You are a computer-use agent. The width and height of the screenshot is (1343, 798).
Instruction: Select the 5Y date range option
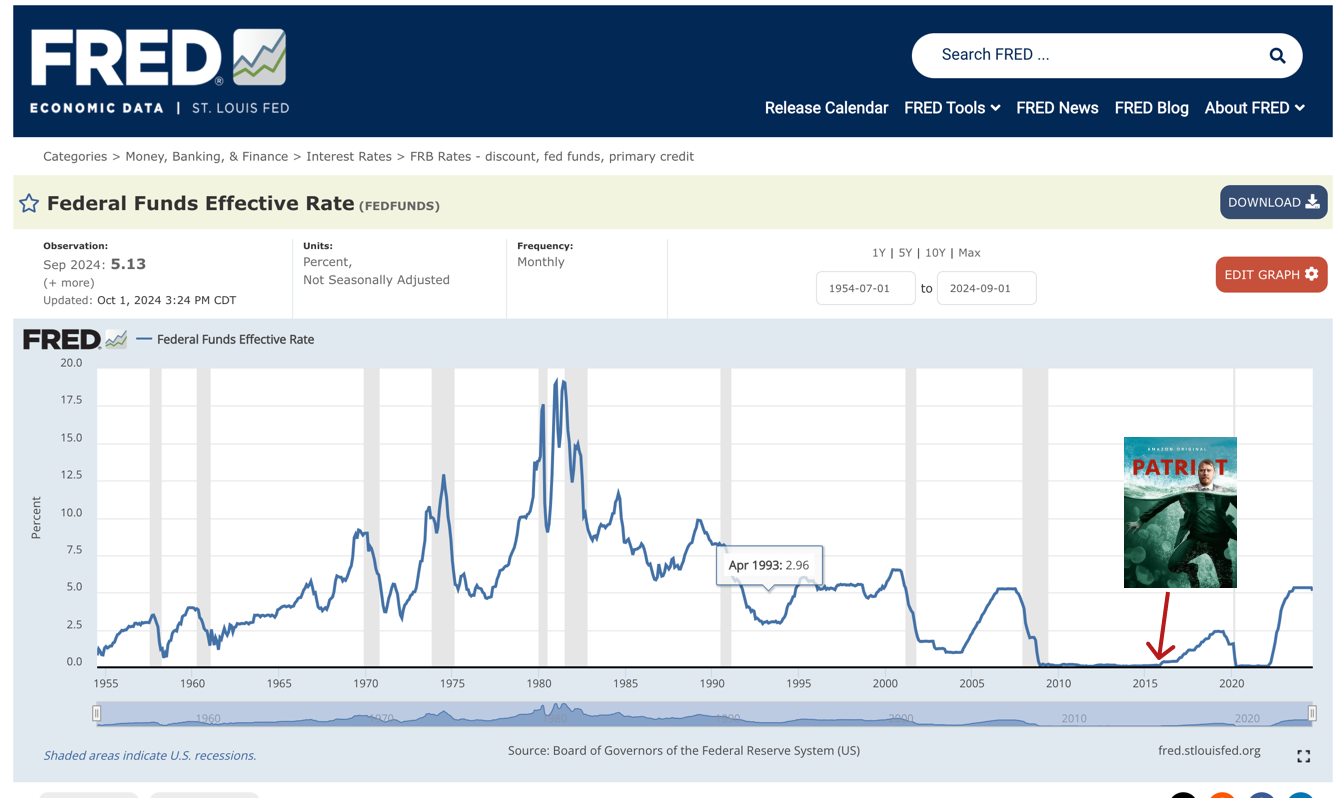pyautogui.click(x=903, y=252)
